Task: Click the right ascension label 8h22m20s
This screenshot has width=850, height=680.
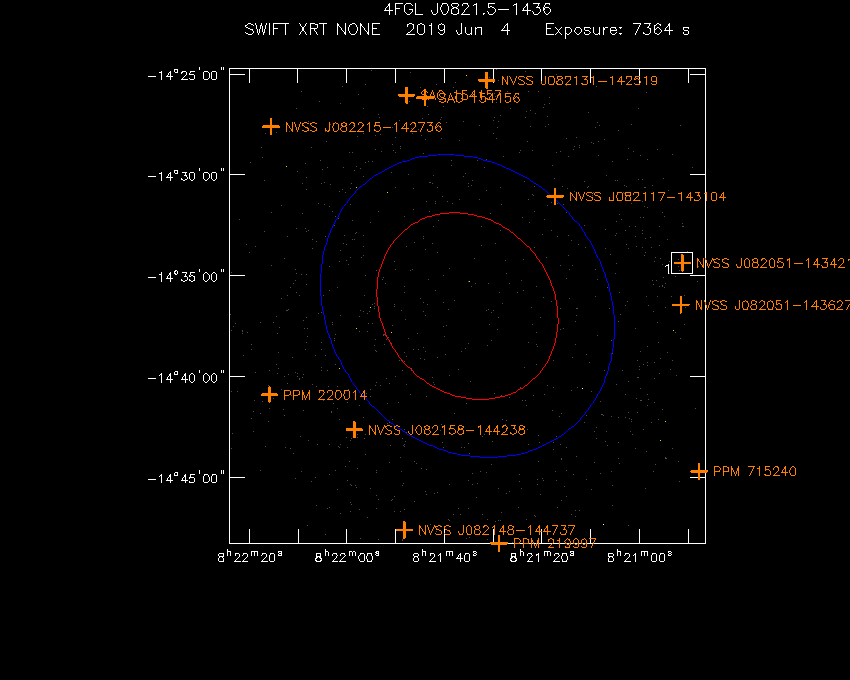Action: pos(250,557)
